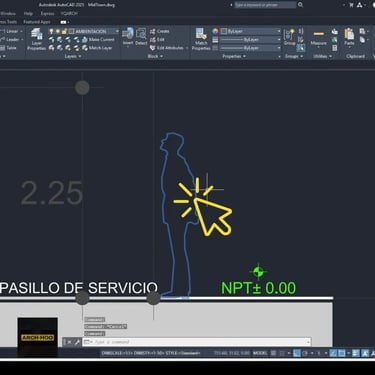
Task: Click Make Current layer tool
Action: [x=98, y=39]
